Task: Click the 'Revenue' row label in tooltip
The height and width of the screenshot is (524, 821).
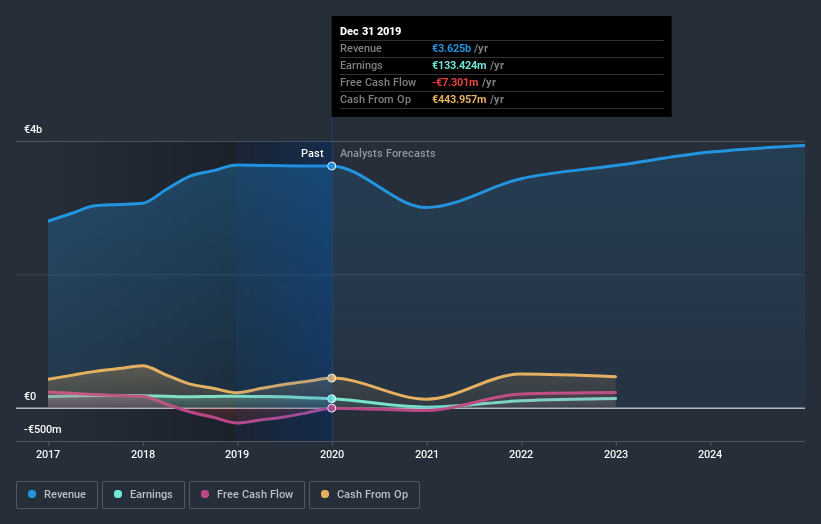Action: point(361,48)
